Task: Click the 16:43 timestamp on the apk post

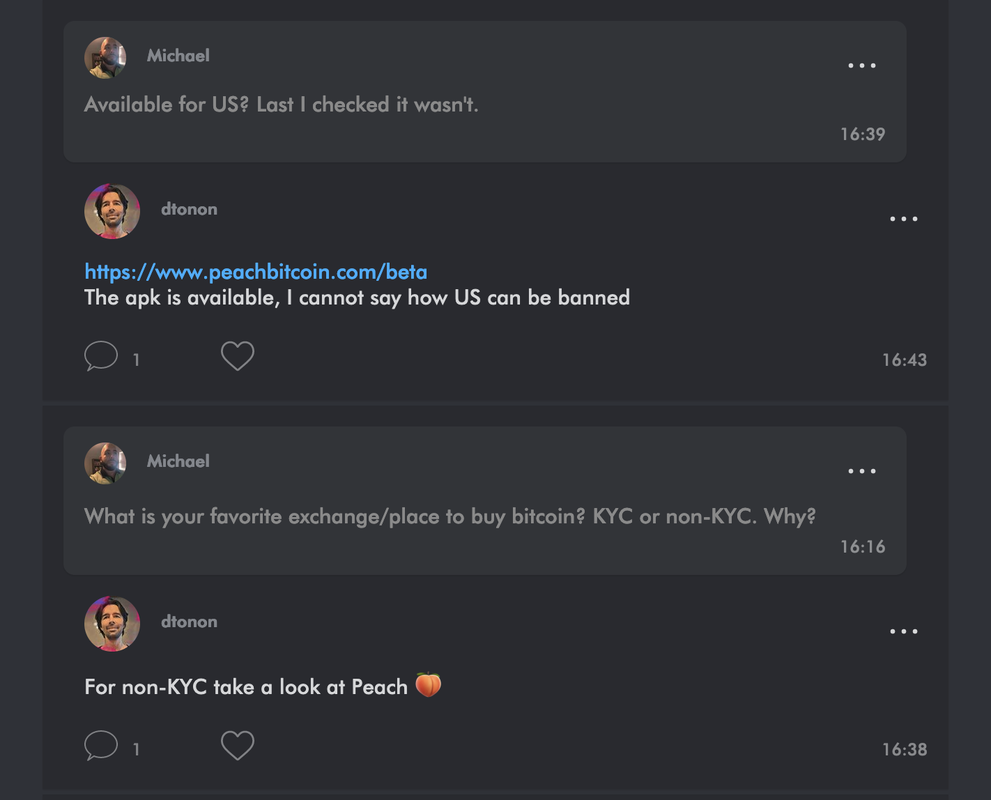Action: coord(904,360)
